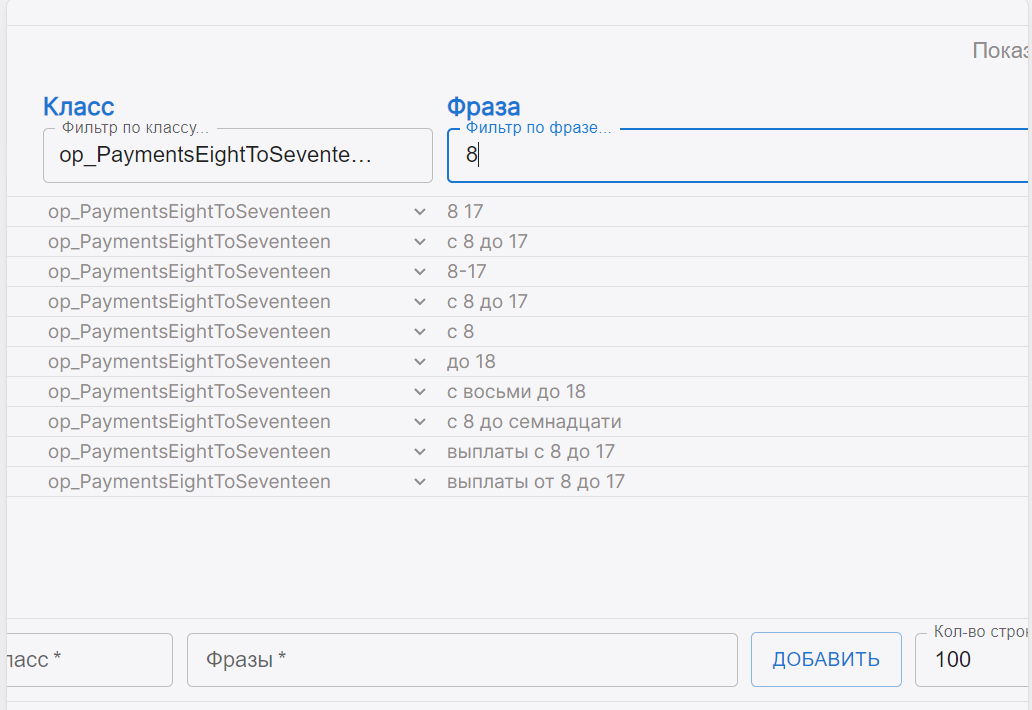Viewport: 1032px width, 710px height.
Task: Click the "Класс *" input at the bottom
Action: (90, 660)
